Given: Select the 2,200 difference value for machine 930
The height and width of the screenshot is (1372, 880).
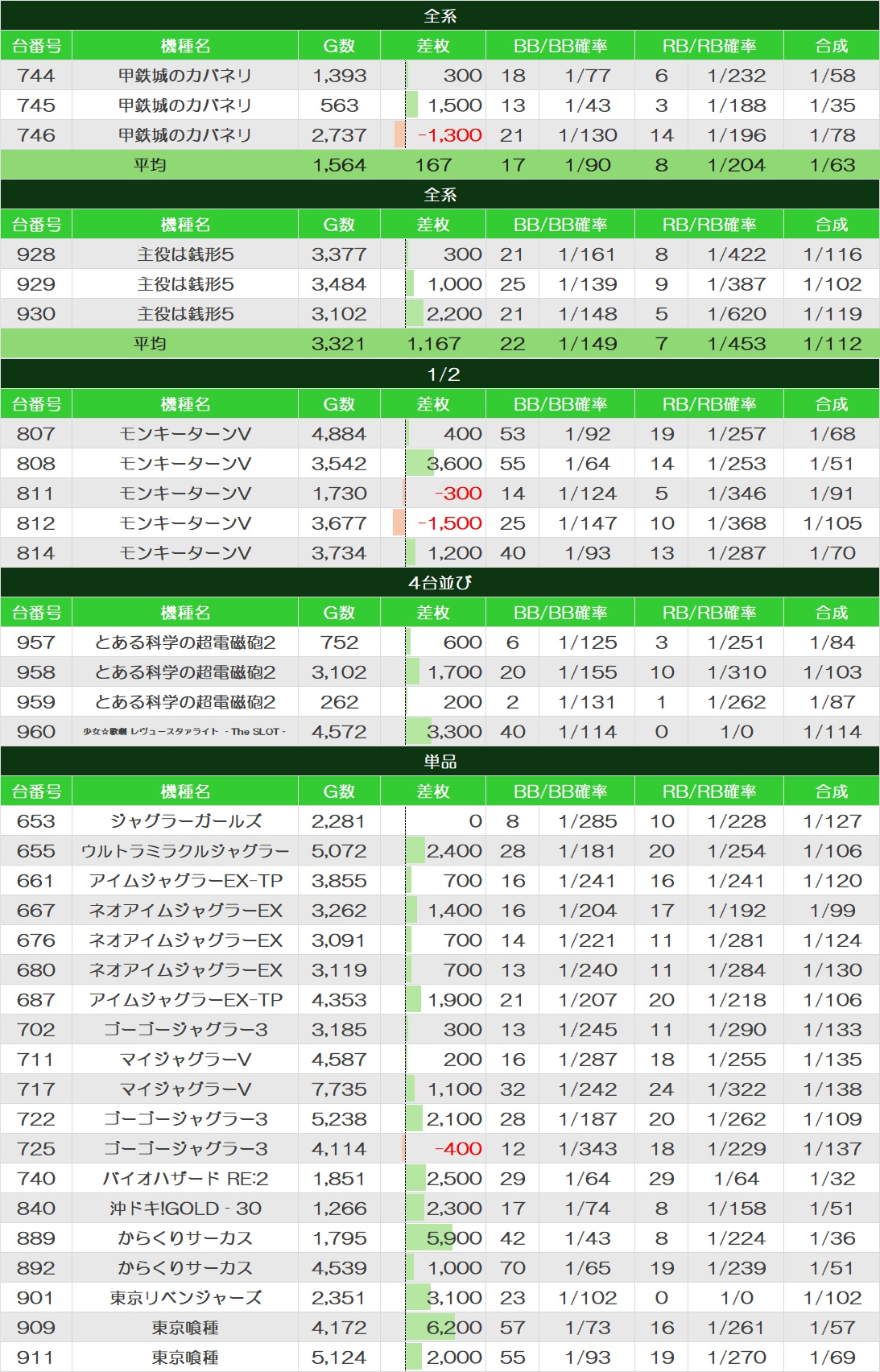Looking at the screenshot, I should pyautogui.click(x=454, y=314).
